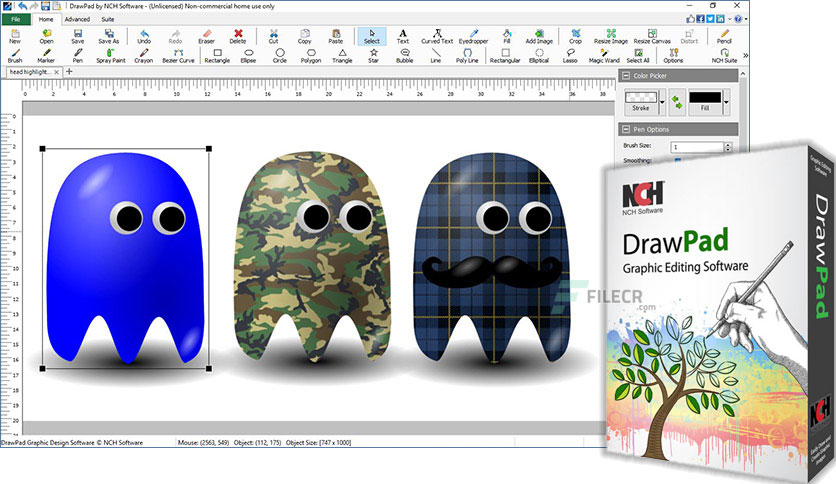Select the Triangle shape tool
Viewport: 836px width, 484px height.
point(342,56)
